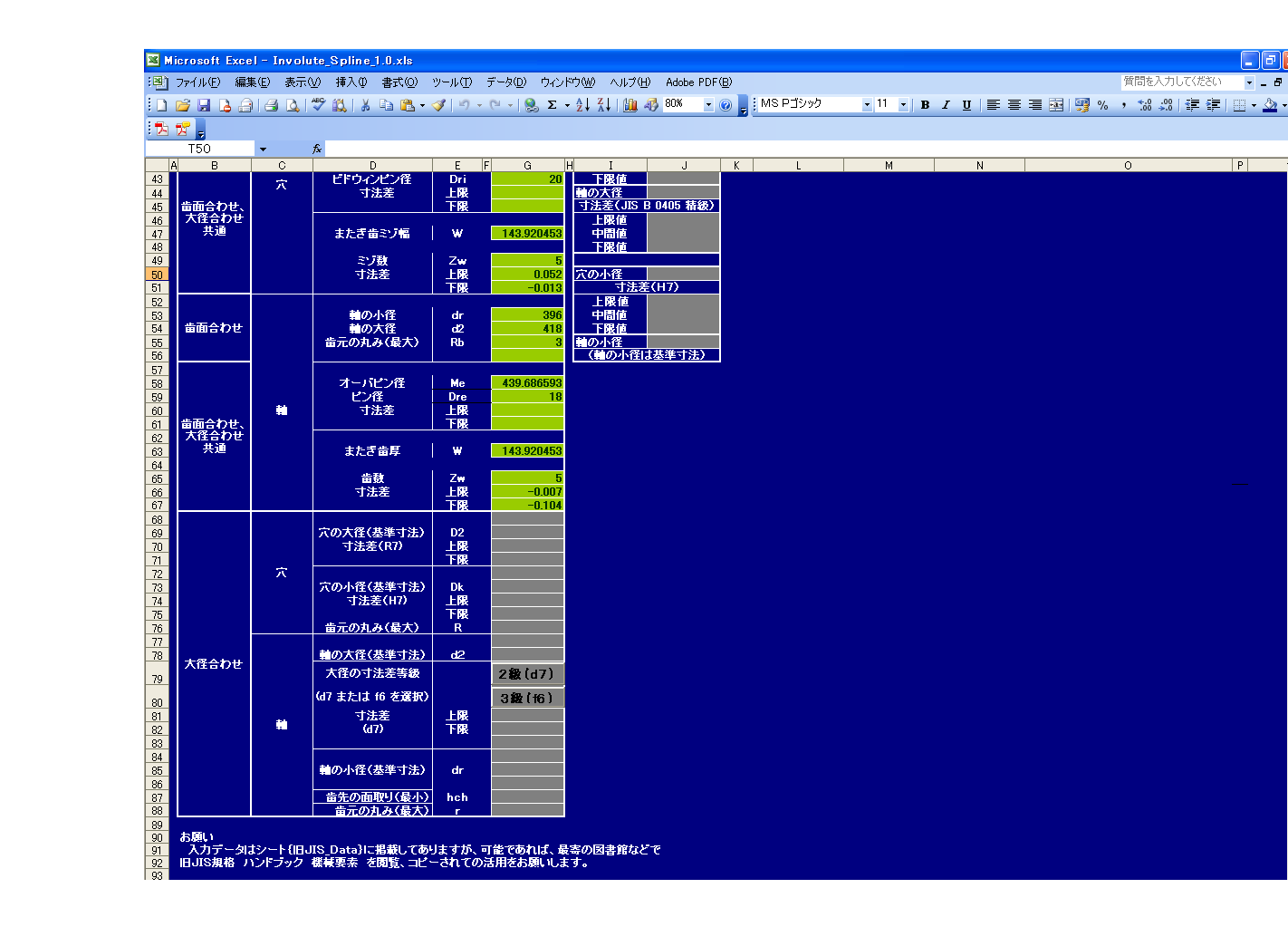Toggle Merge and Center
Image resolution: width=1288 pixels, height=946 pixels.
[1055, 105]
